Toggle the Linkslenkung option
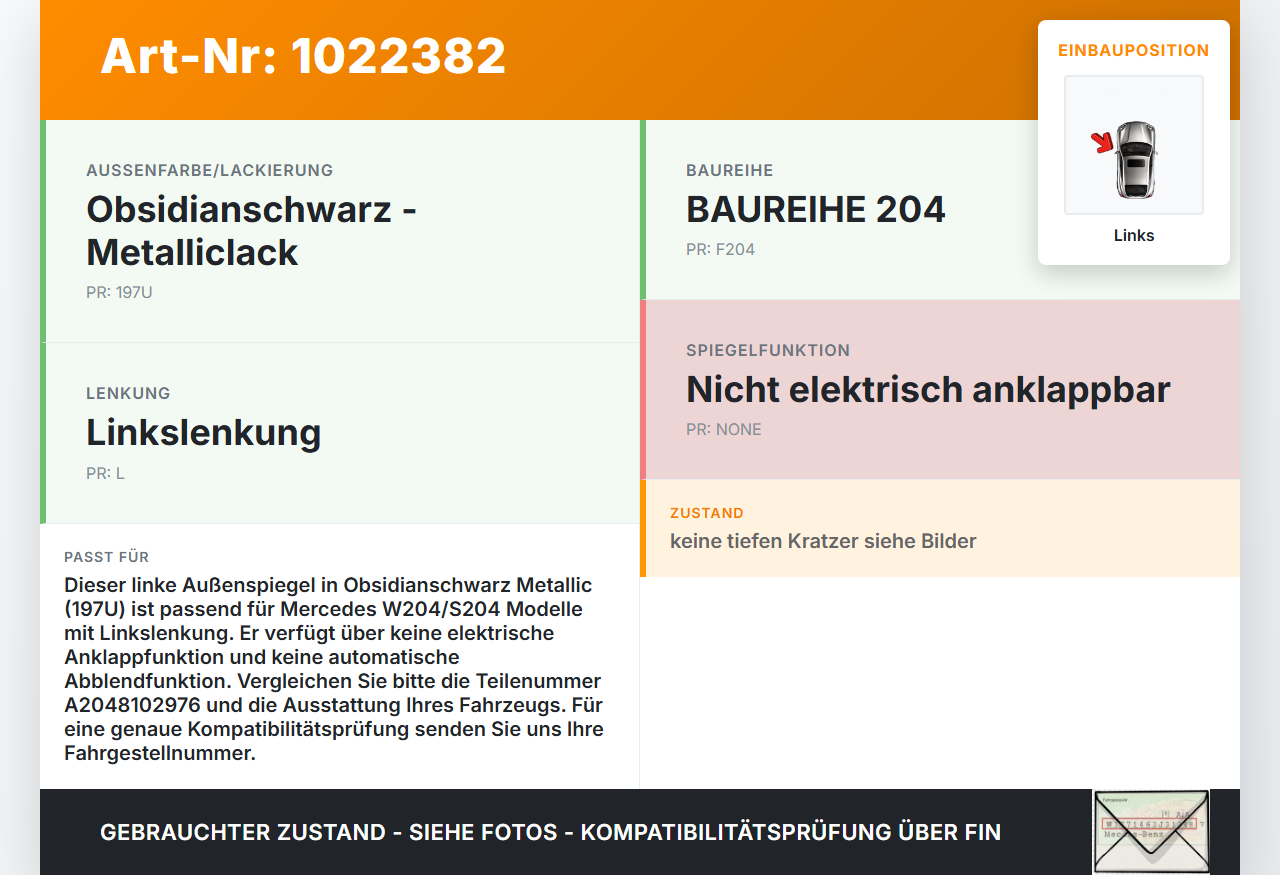 pos(204,432)
